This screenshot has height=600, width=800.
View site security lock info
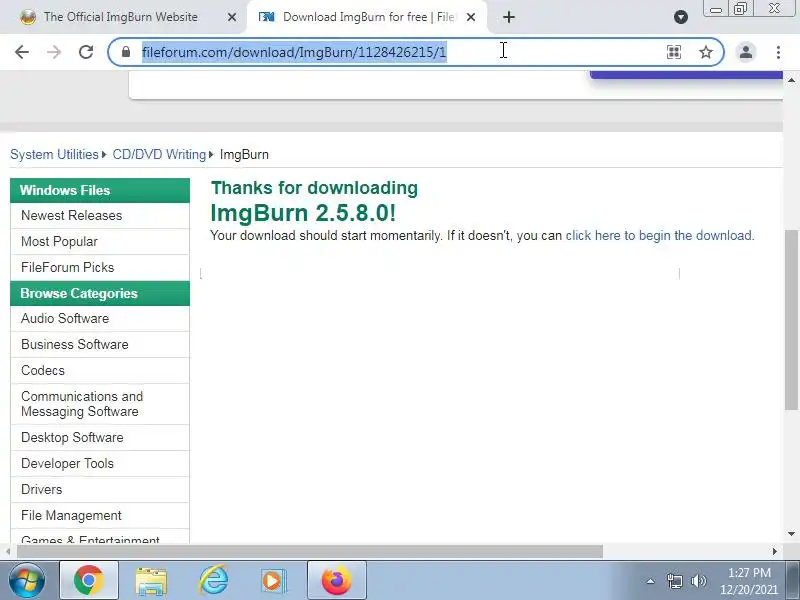126,52
